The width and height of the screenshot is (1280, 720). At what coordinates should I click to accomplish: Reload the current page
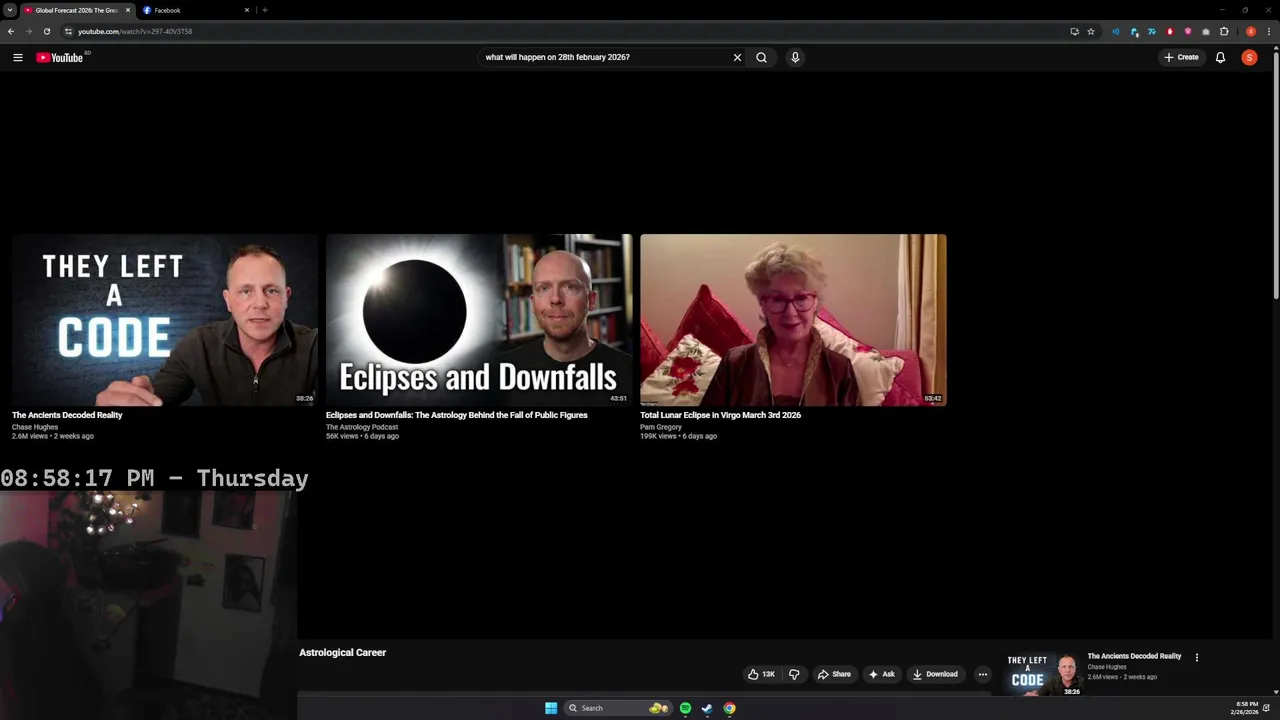46,31
